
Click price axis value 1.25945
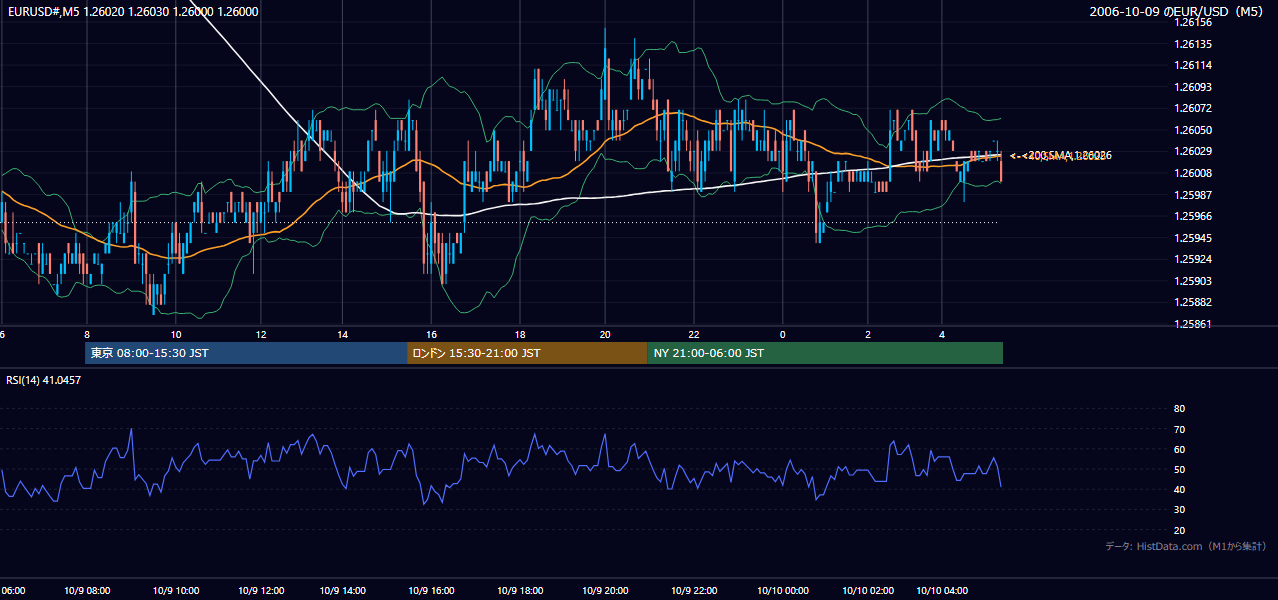(x=1193, y=238)
